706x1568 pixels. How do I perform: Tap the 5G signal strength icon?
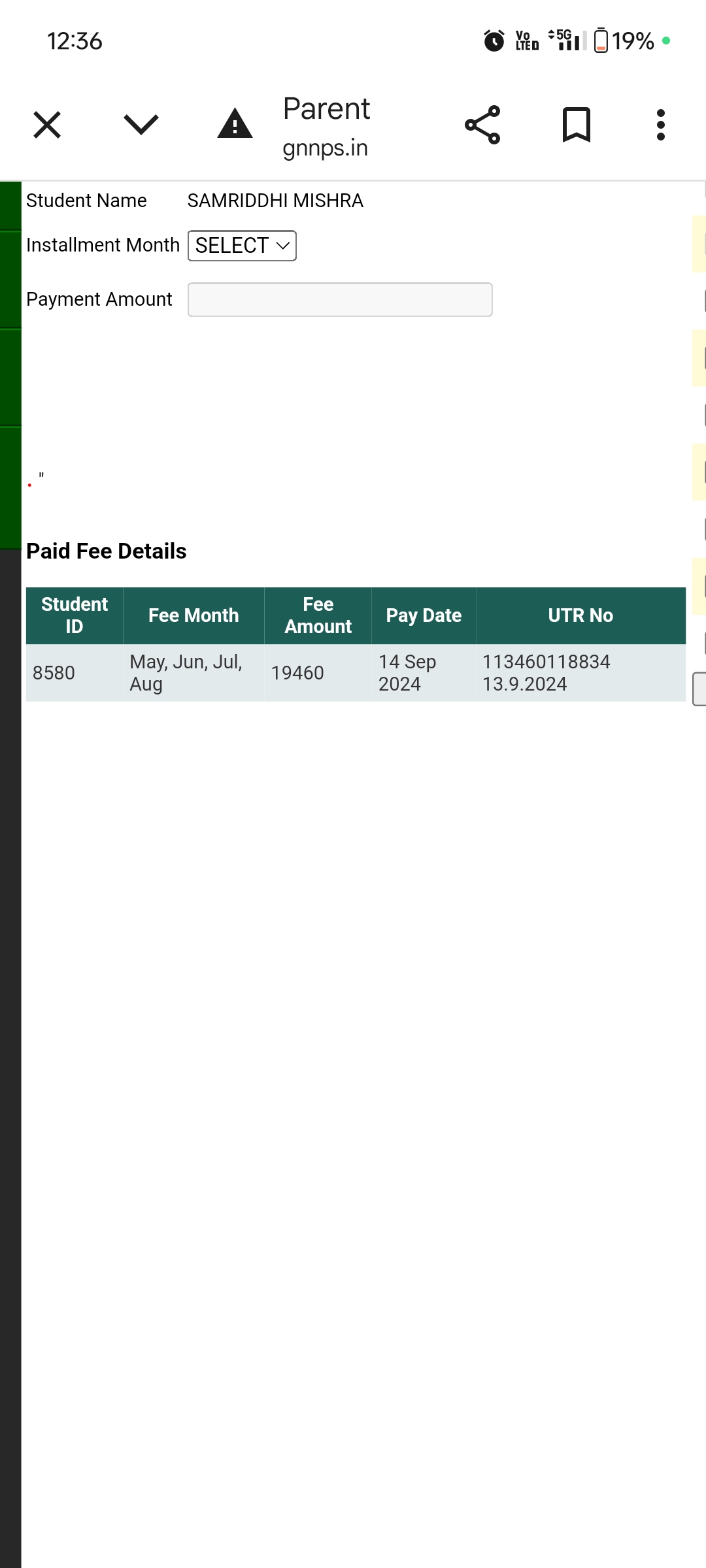566,41
